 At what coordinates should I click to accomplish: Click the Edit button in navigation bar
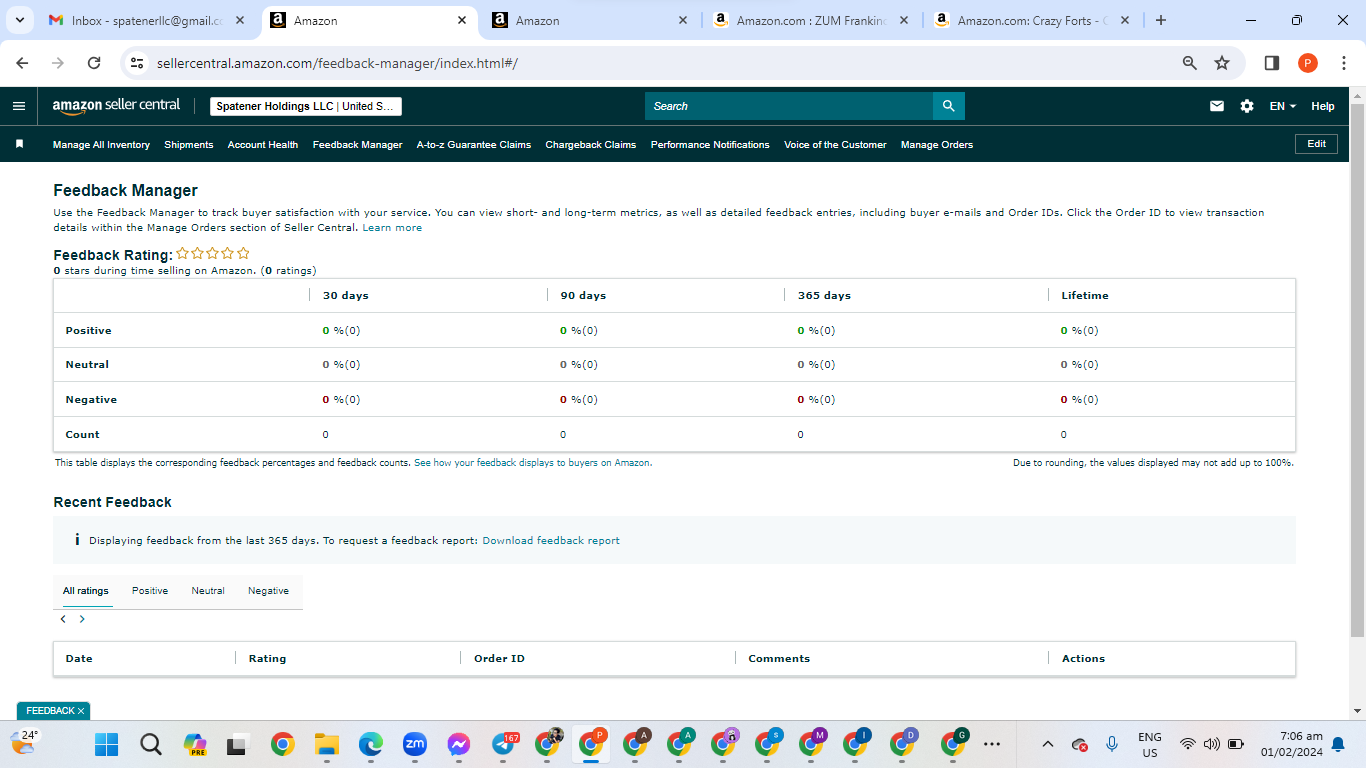click(x=1316, y=144)
